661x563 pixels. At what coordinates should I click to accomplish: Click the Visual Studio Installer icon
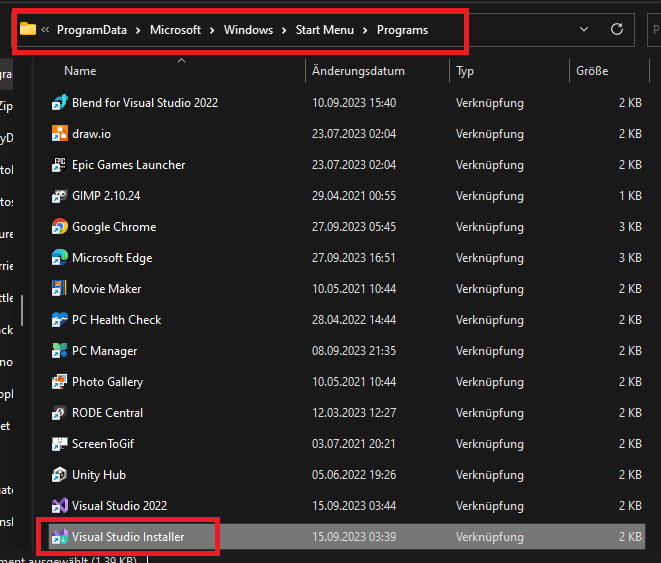pos(59,536)
